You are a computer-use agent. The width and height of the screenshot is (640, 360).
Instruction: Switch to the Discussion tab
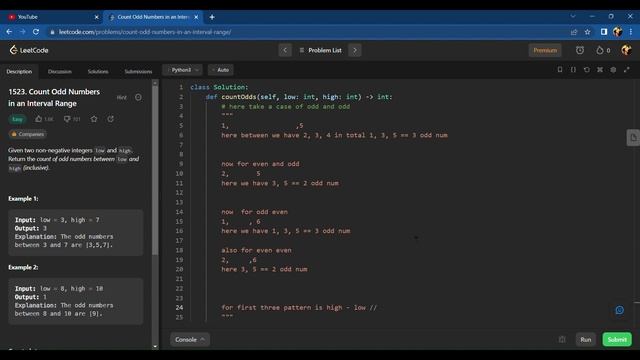(60, 71)
